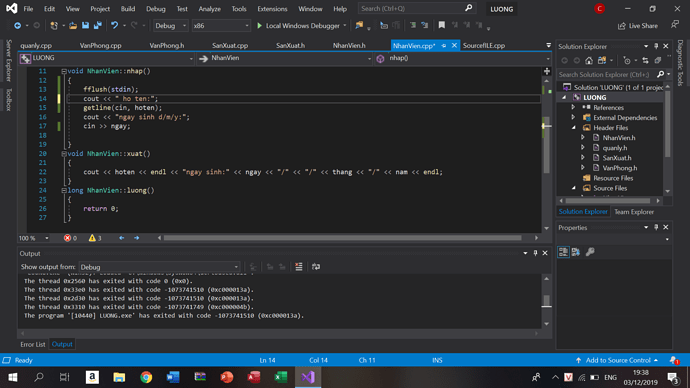This screenshot has width=690, height=388.
Task: Select NhanVien.h in Solution Explorer
Action: pyautogui.click(x=619, y=138)
